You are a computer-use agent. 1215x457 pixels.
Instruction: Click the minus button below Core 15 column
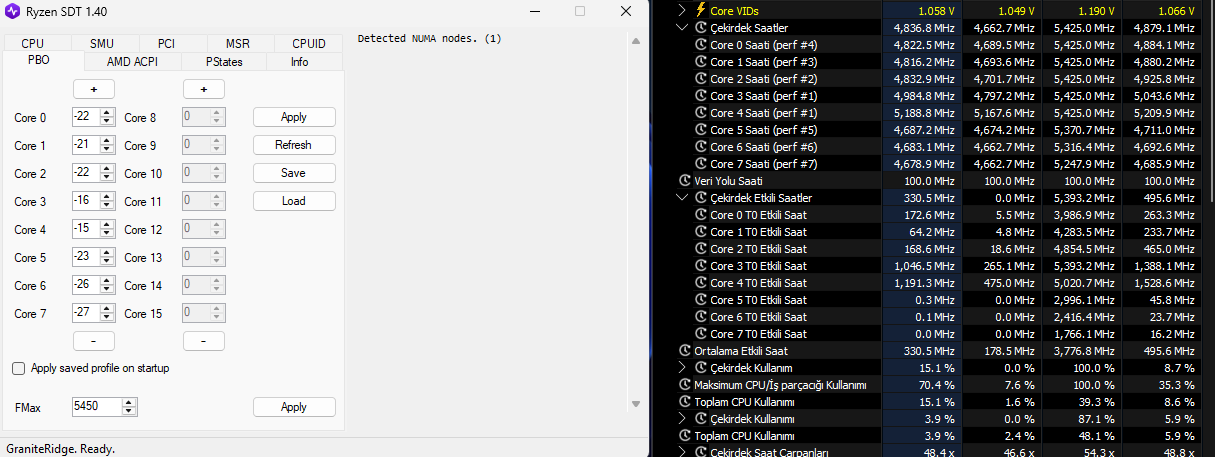(204, 340)
